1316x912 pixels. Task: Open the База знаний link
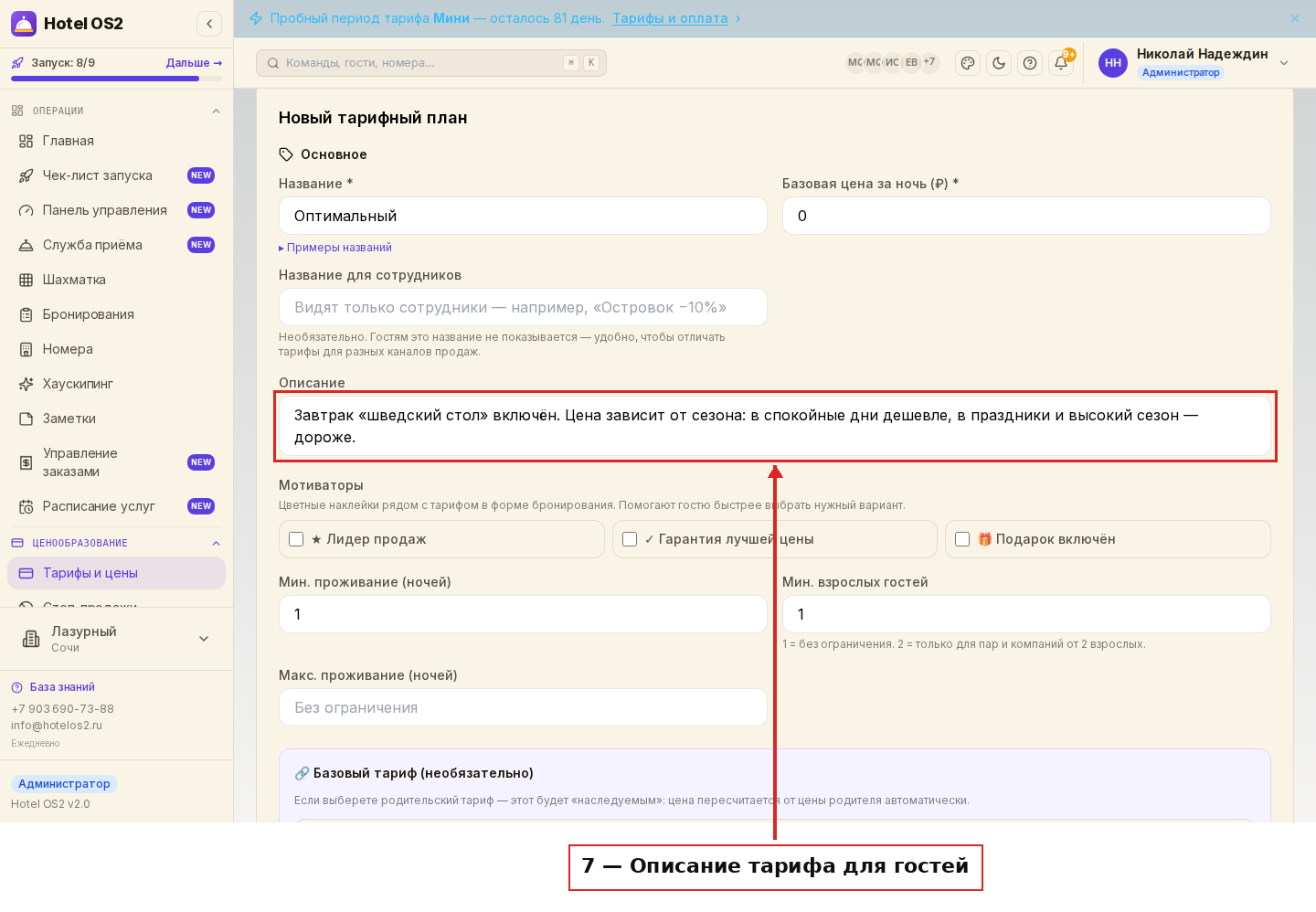62,687
